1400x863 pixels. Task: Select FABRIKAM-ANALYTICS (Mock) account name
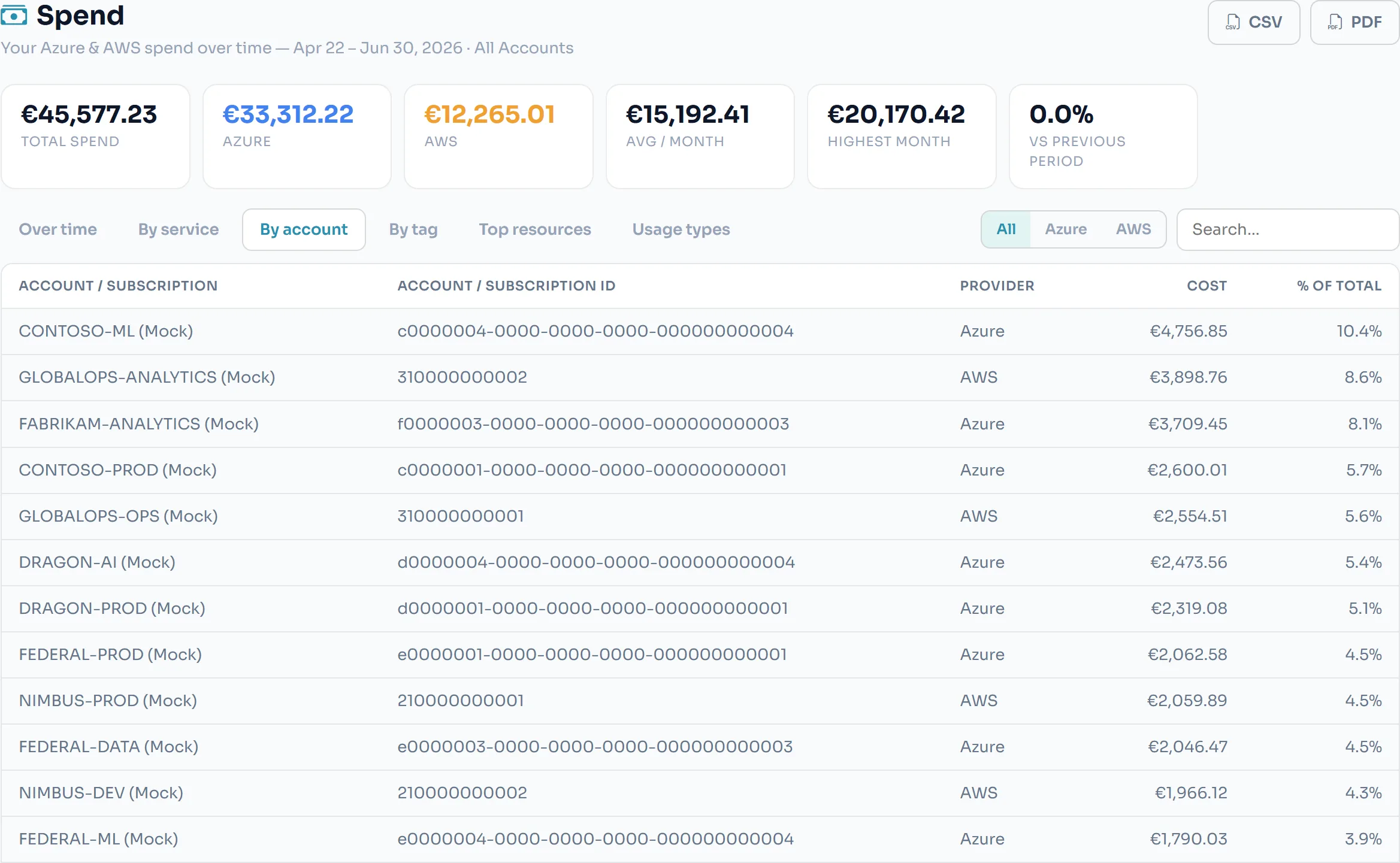click(x=138, y=424)
